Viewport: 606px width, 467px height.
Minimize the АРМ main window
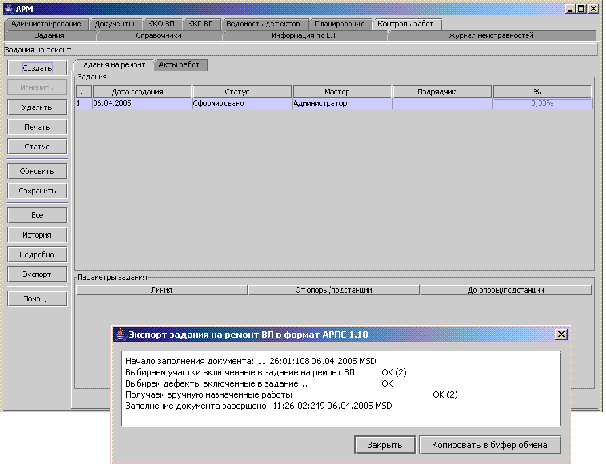tap(570, 9)
